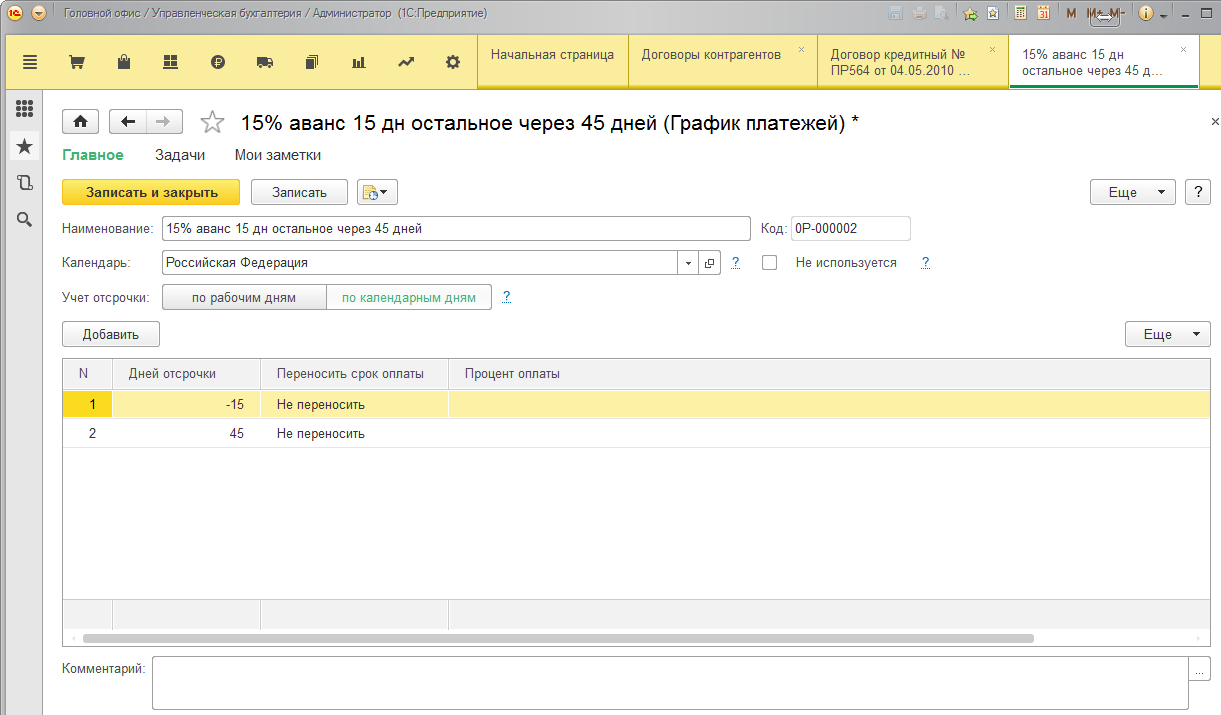Open the help '?' button

pos(1198,193)
